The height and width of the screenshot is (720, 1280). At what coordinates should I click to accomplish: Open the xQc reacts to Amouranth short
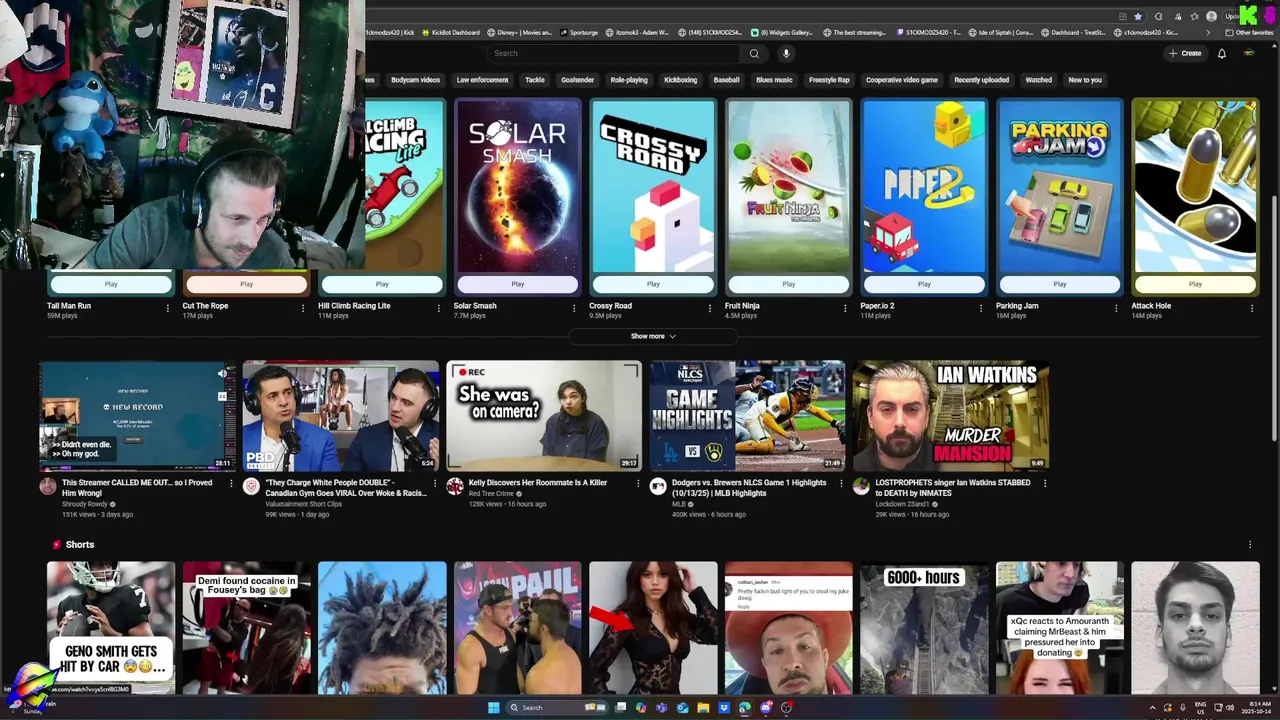tap(1060, 627)
